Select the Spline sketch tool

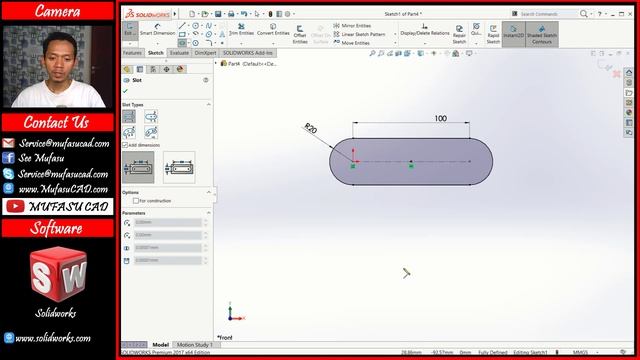[209, 26]
